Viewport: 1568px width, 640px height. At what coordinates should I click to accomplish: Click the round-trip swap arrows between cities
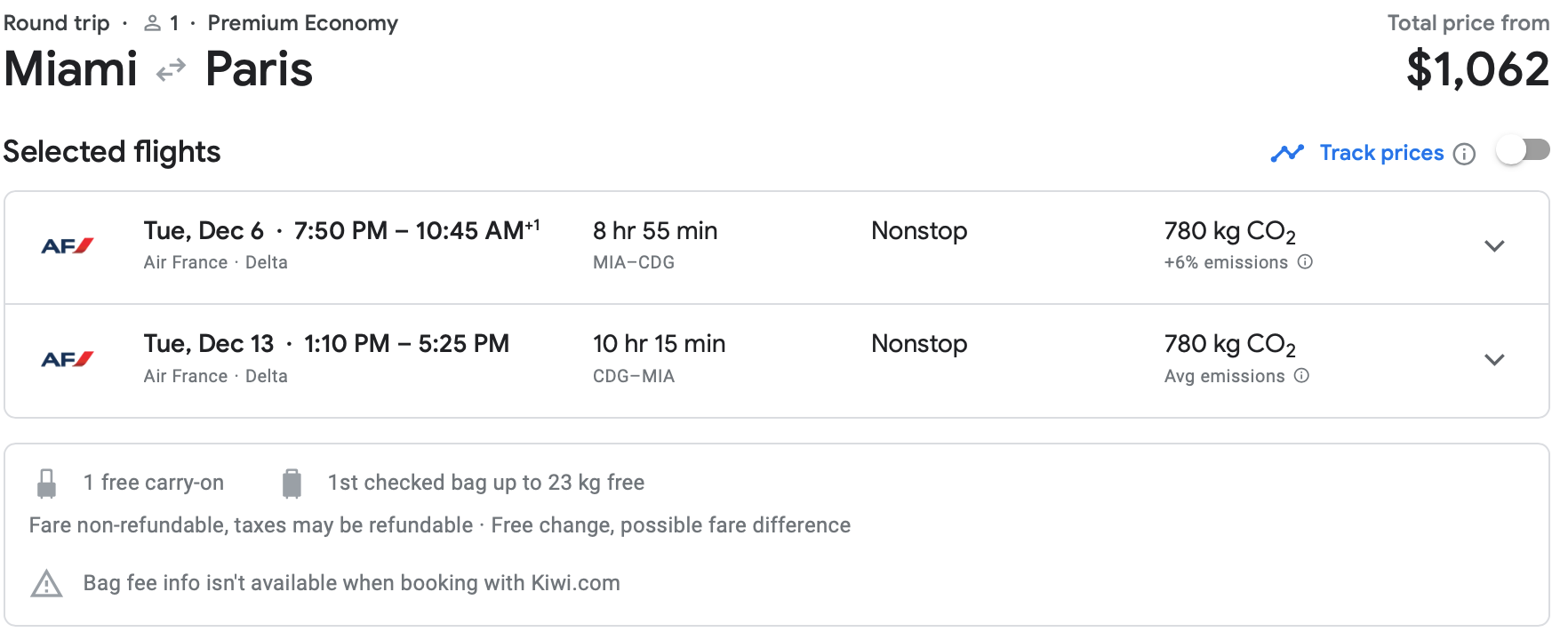click(171, 69)
